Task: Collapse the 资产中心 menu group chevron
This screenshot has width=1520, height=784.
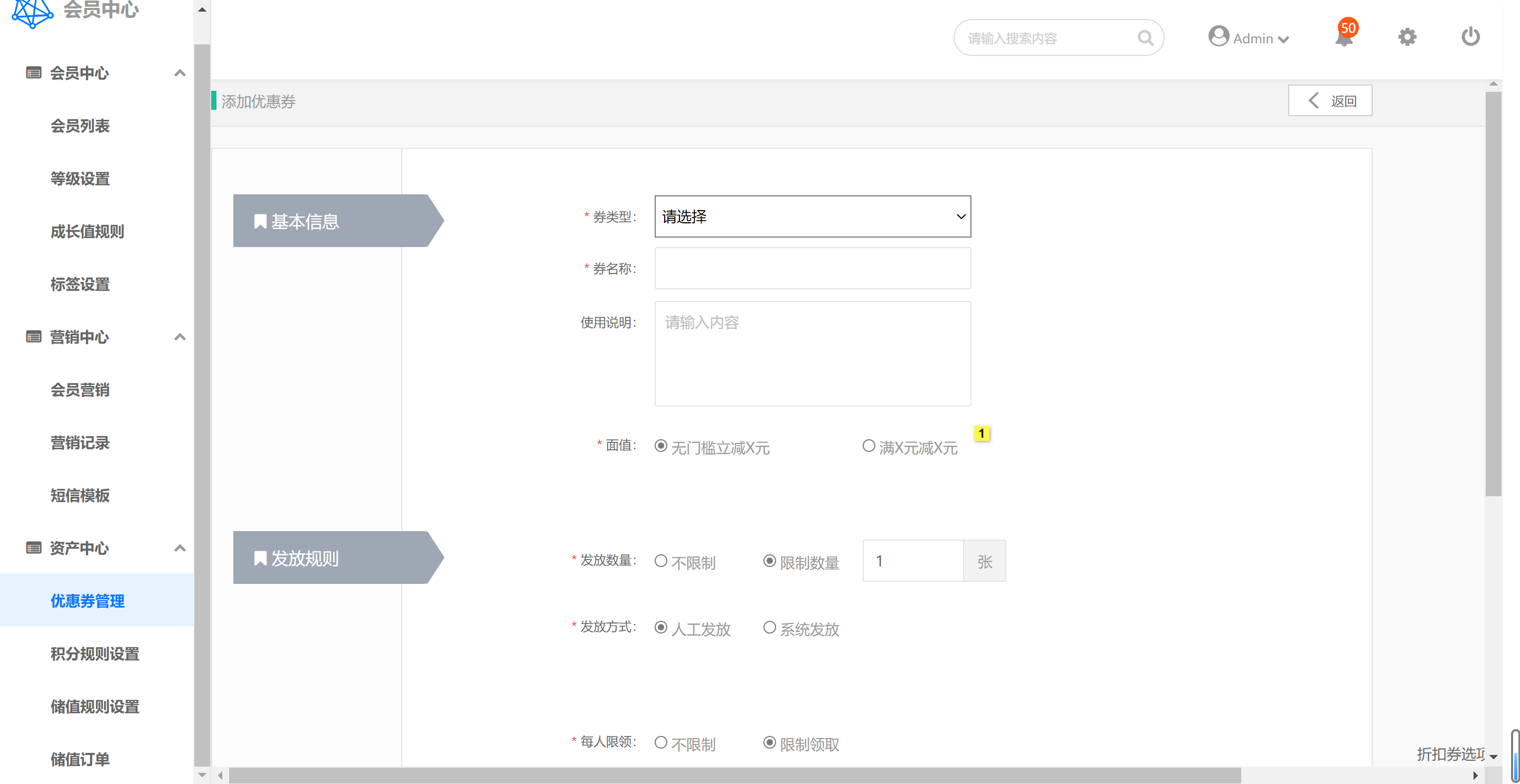Action: pyautogui.click(x=180, y=548)
